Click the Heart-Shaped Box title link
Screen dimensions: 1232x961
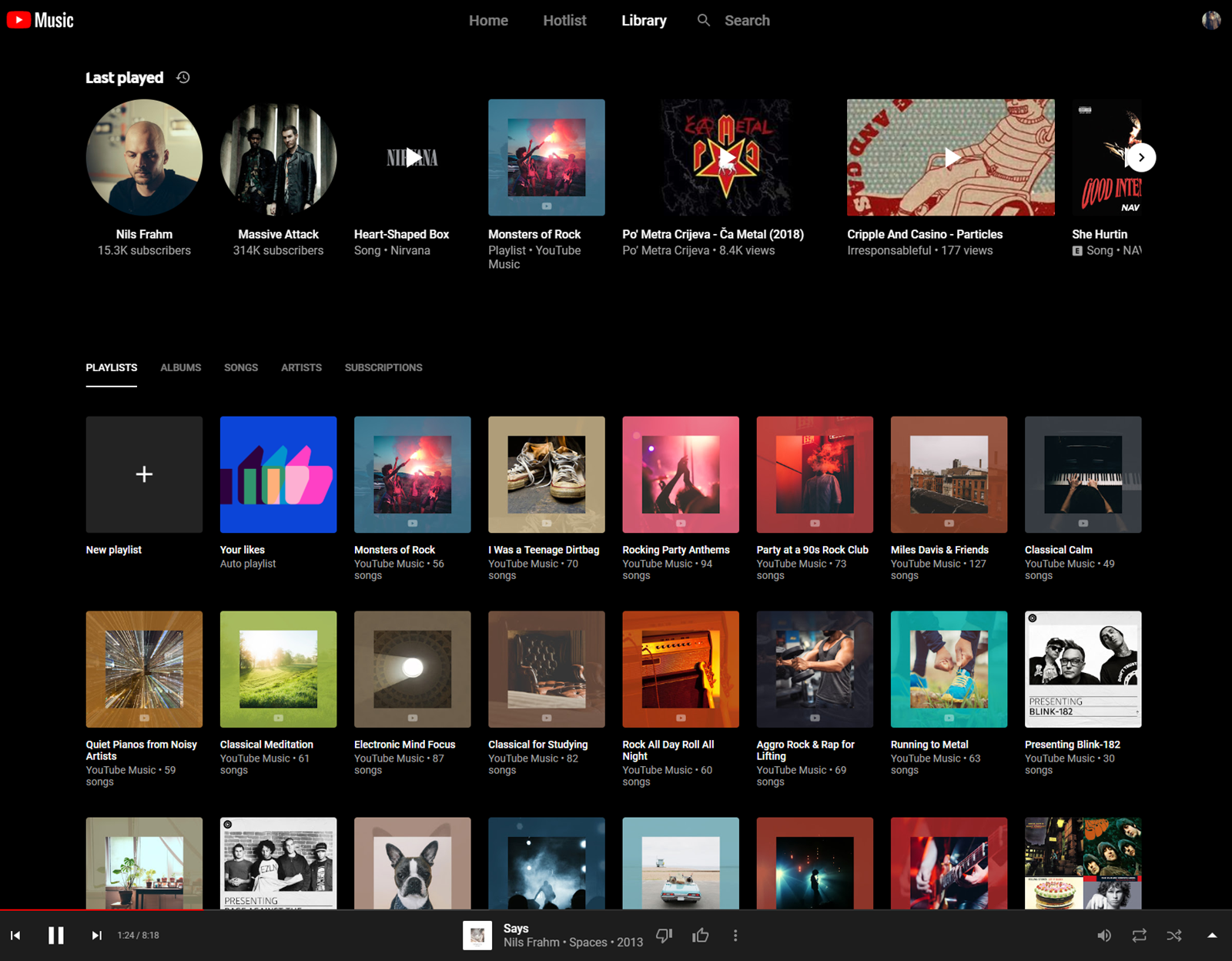point(401,234)
